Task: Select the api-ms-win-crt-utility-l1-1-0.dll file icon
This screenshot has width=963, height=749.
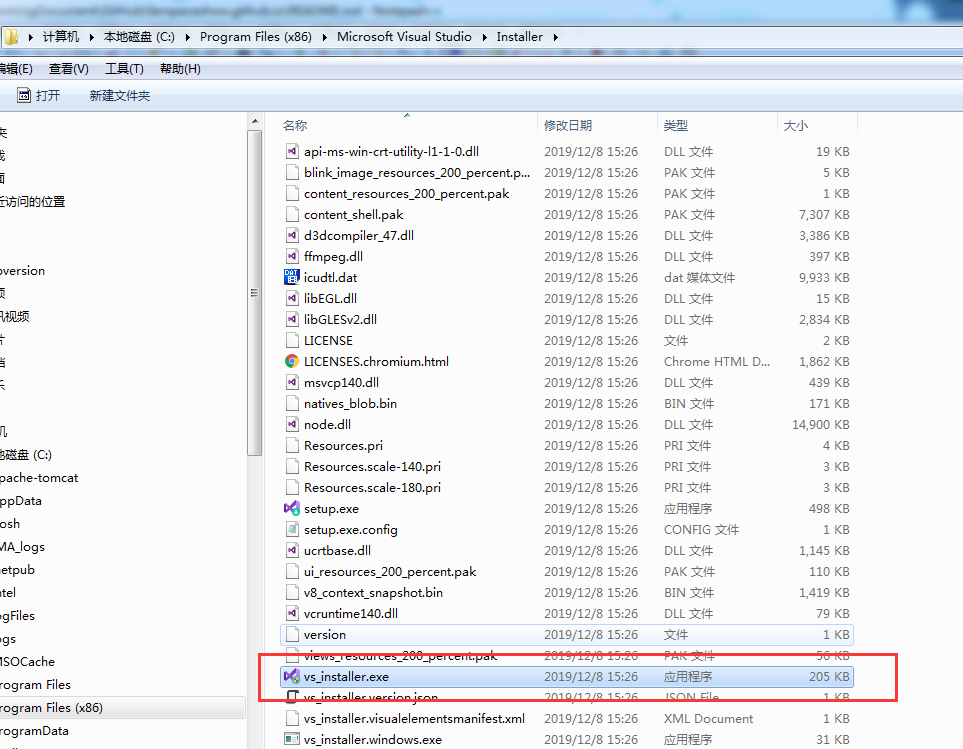Action: 292,152
